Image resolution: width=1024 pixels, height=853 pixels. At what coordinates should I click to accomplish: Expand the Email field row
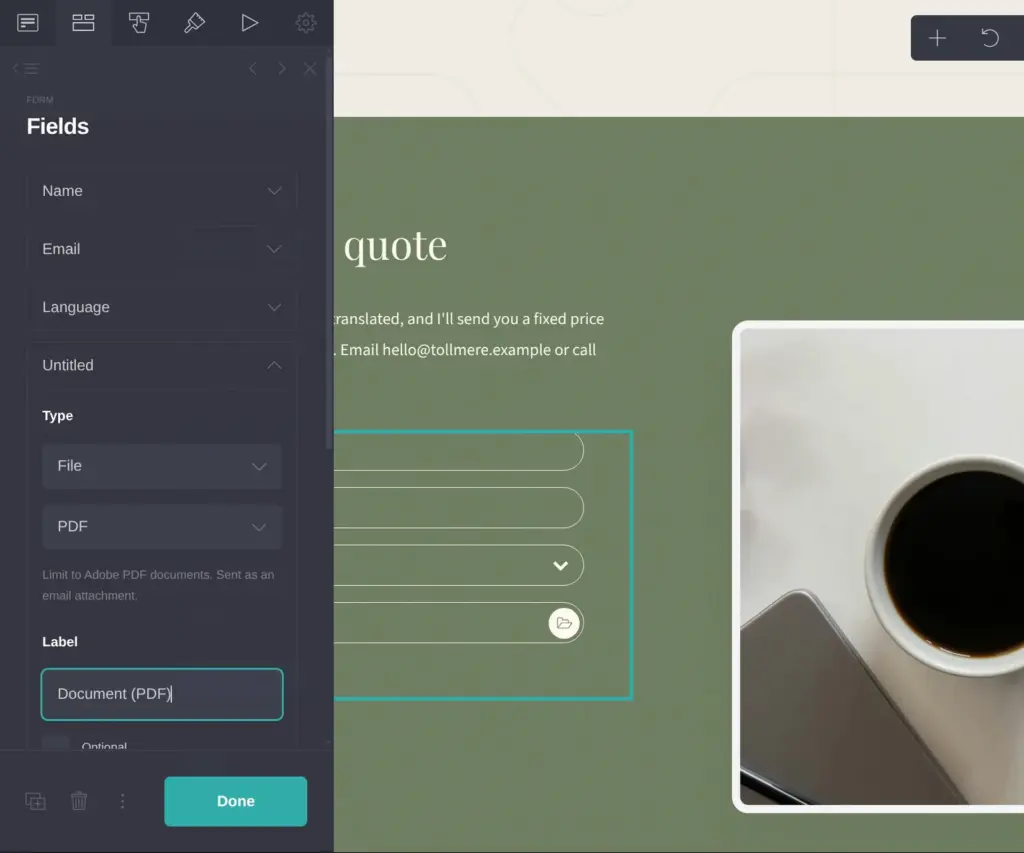[x=161, y=249]
